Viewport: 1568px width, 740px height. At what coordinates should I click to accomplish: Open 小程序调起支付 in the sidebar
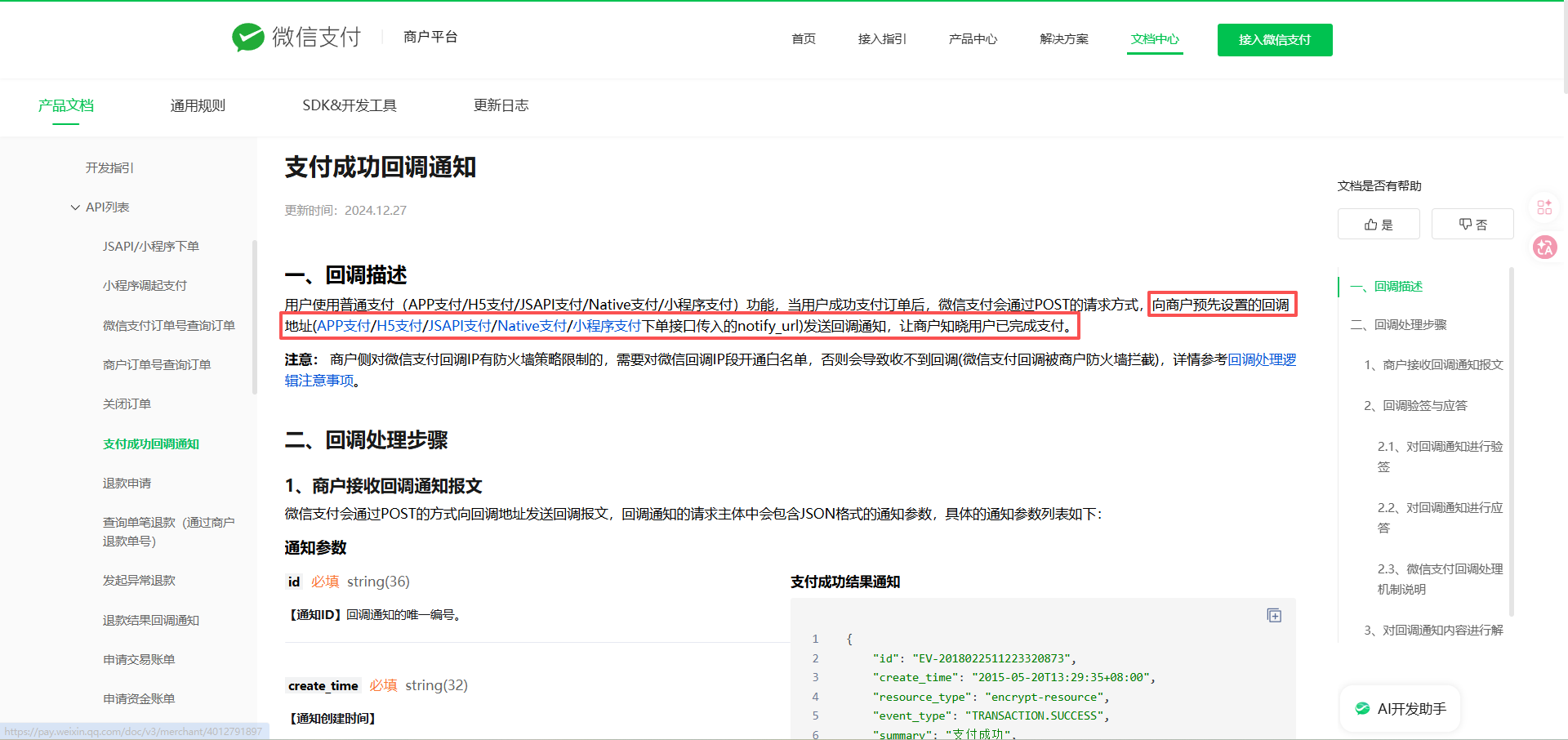point(145,285)
